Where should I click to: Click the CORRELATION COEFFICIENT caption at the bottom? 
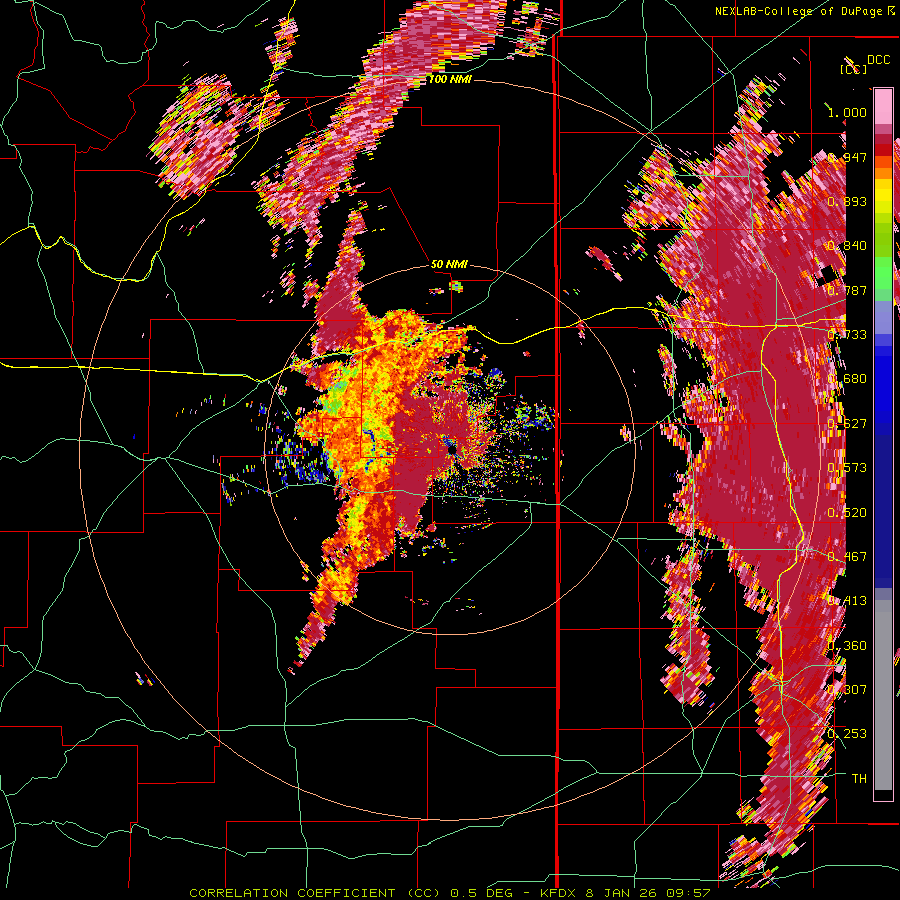(449, 893)
